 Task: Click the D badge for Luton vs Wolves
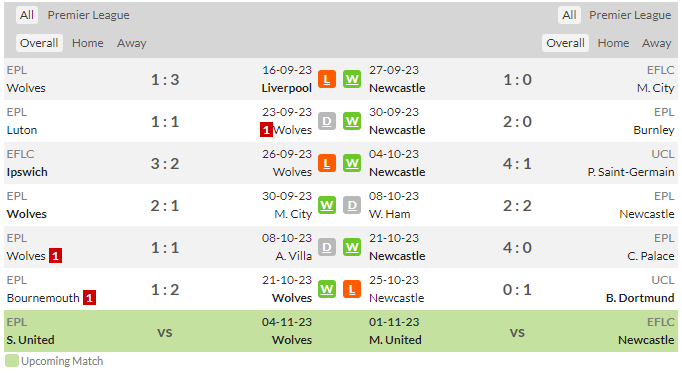coord(327,121)
